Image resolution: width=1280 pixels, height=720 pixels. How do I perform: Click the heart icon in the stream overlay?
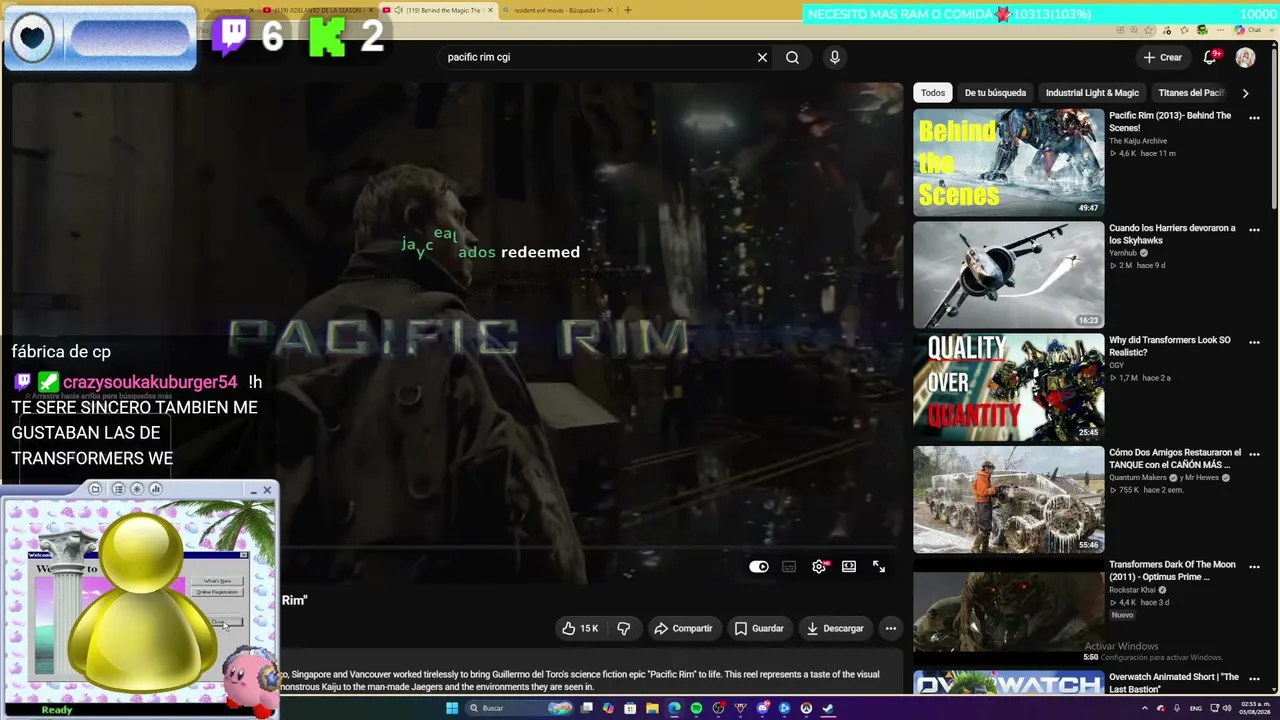[x=32, y=38]
